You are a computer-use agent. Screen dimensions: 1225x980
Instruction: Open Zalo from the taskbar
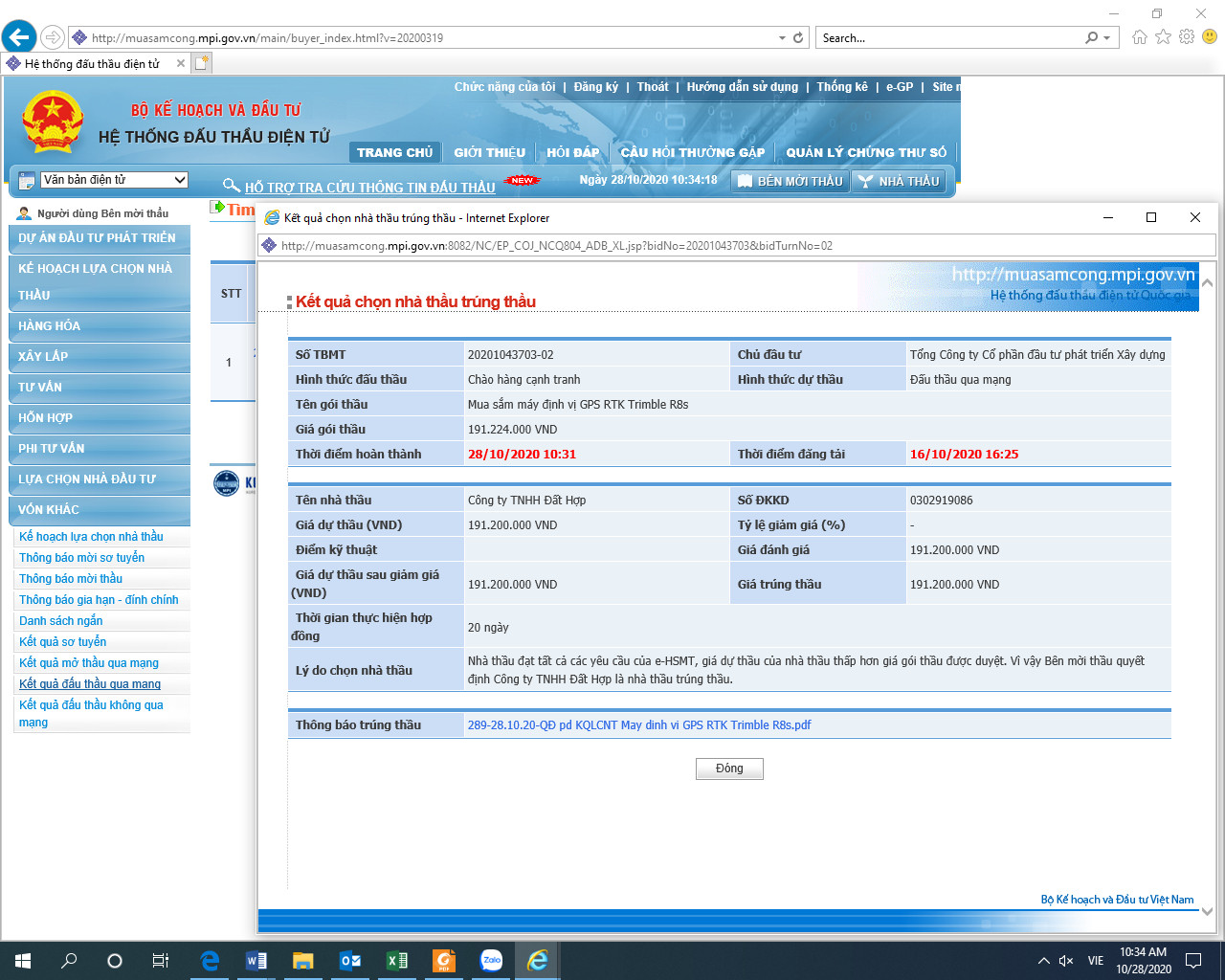tap(491, 960)
